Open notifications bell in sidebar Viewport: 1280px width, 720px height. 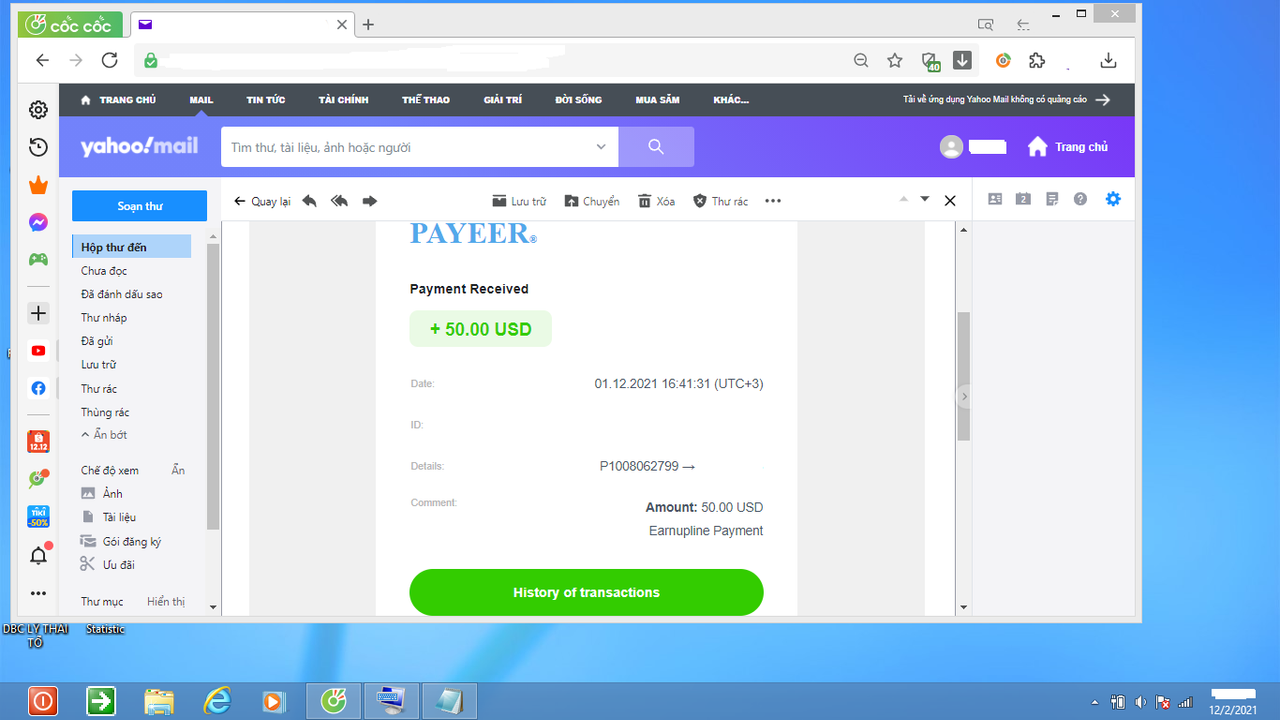click(38, 555)
